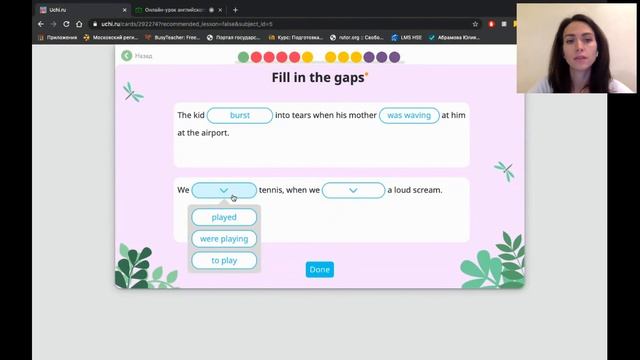This screenshot has height=360, width=640.
Task: Open the Абрамова Юлия bookmark
Action: (x=454, y=38)
